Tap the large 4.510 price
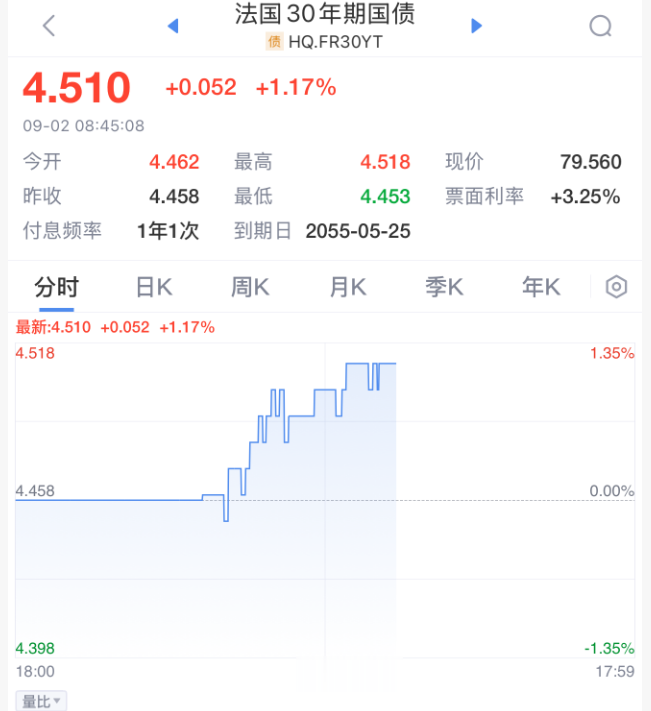 coord(77,88)
